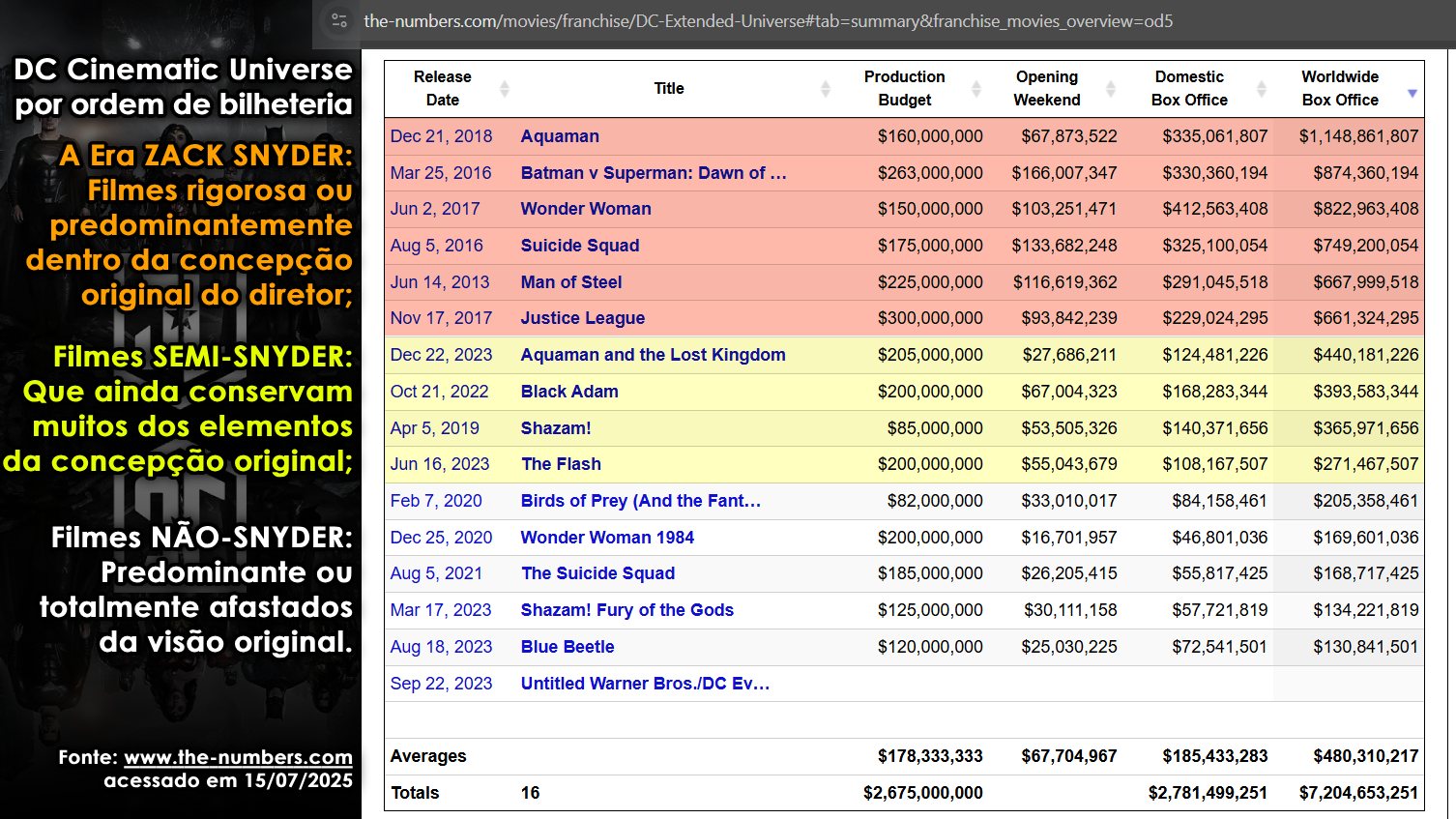The image size is (1456, 819).
Task: Click the Aug 5, 2021 release date
Action: coord(436,573)
